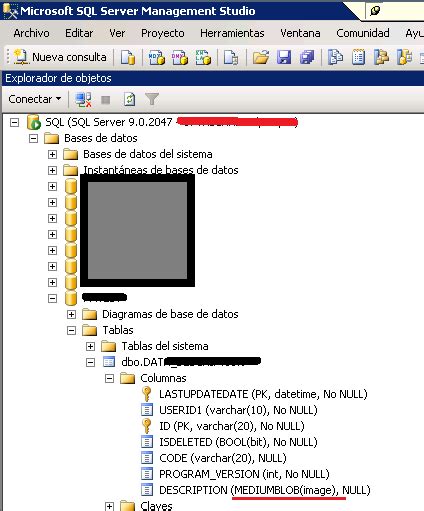This screenshot has height=511, width=424.
Task: Open the Proyecto menu
Action: pos(163,33)
